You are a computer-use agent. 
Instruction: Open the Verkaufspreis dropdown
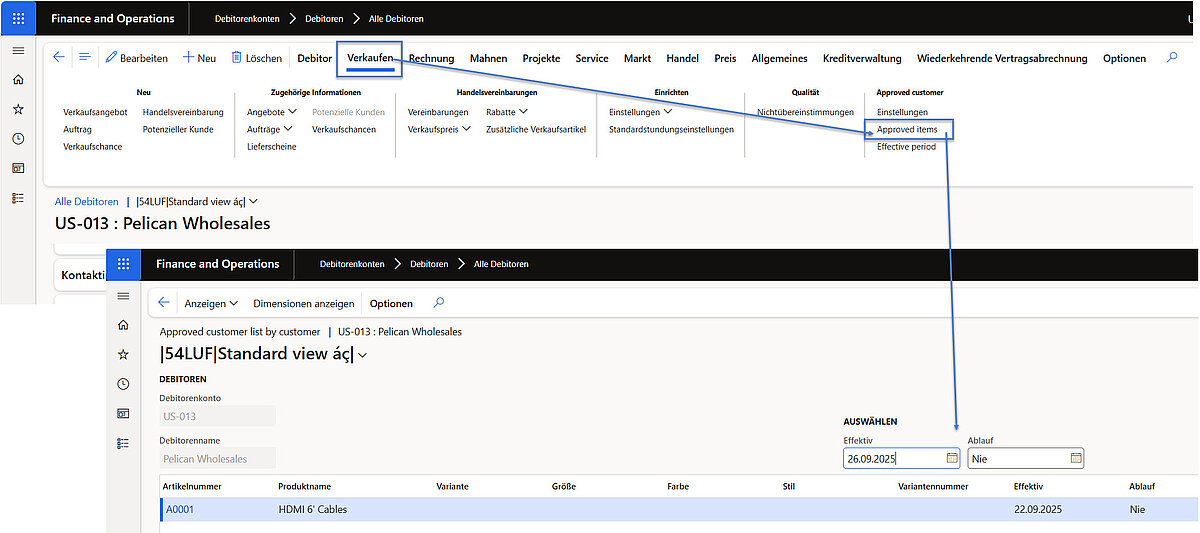(439, 129)
